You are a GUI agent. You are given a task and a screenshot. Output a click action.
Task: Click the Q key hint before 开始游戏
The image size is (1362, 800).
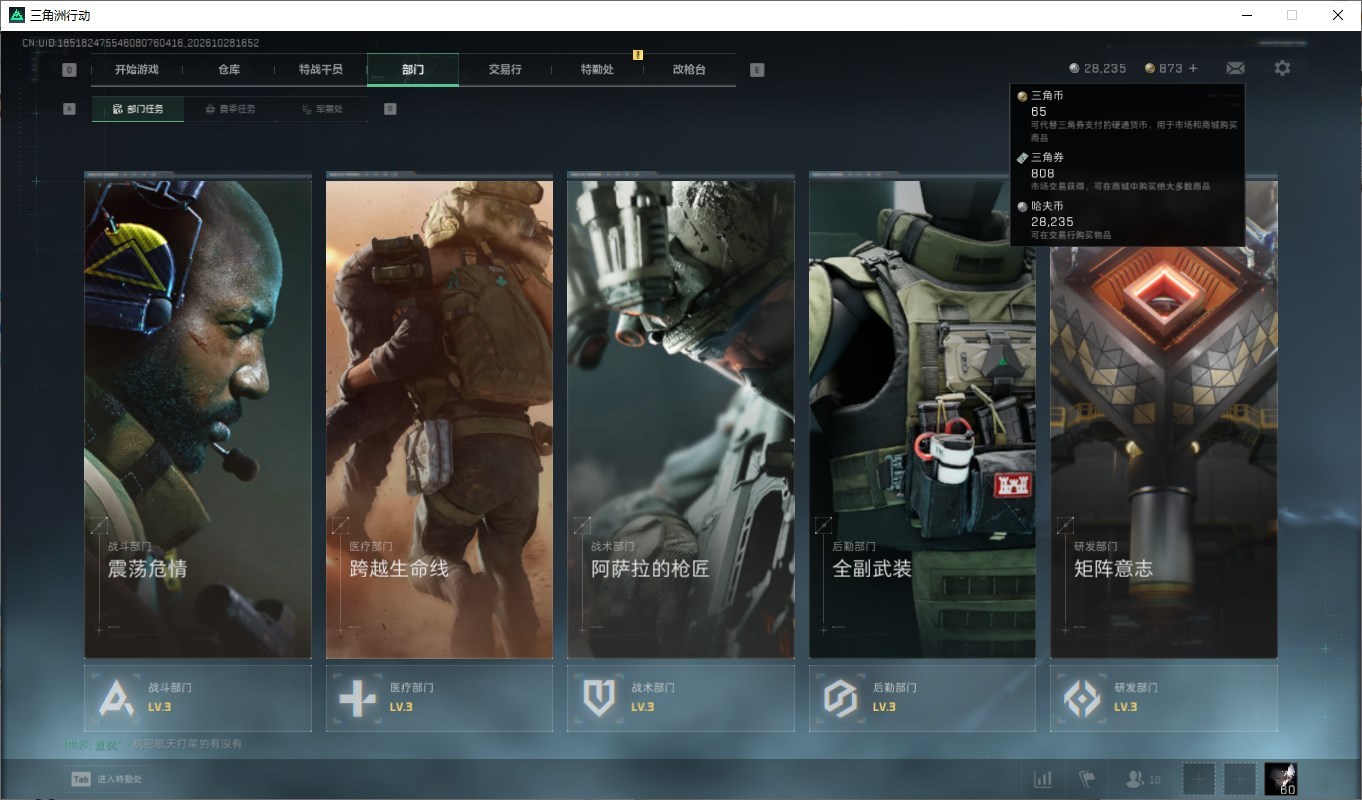click(x=69, y=70)
